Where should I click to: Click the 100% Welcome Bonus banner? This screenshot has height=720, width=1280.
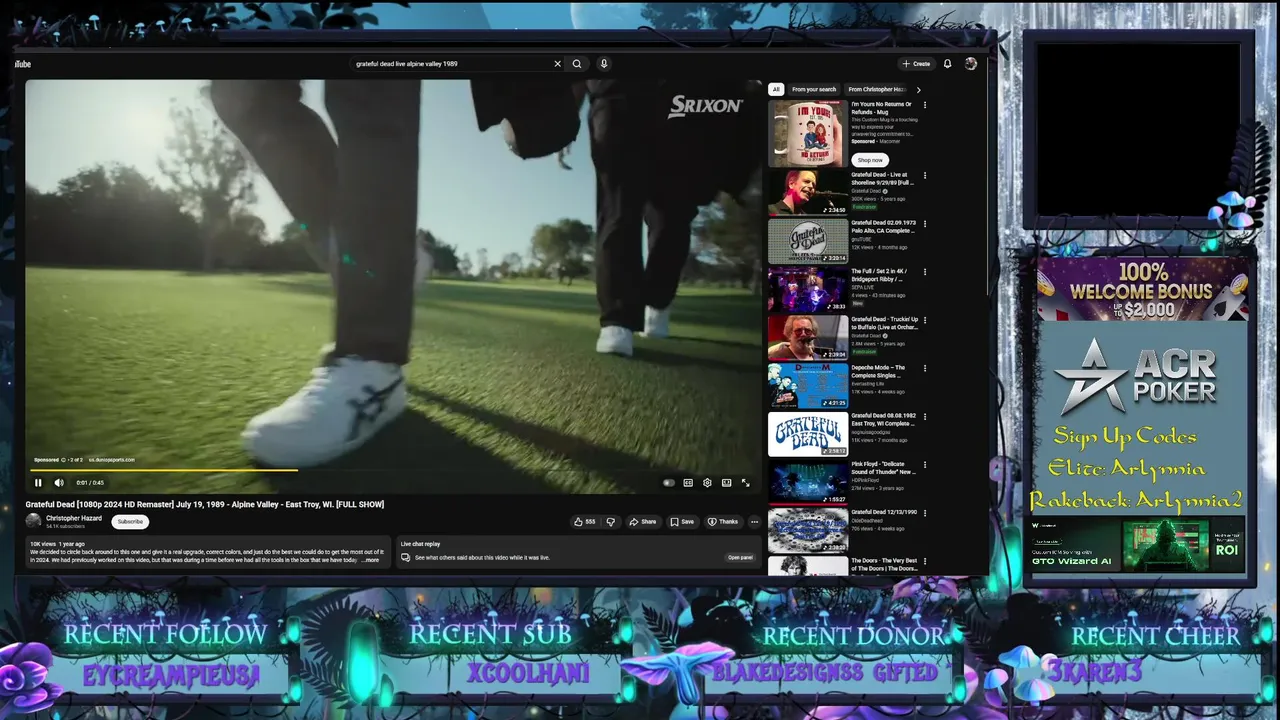(1141, 289)
